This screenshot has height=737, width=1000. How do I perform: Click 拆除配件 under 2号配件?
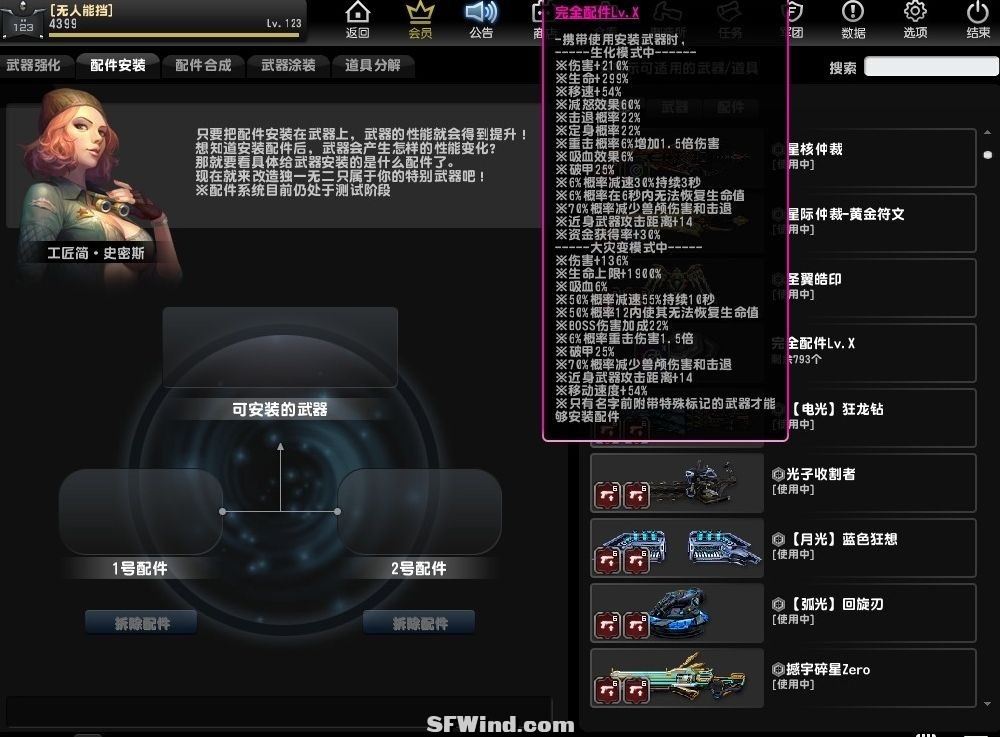(x=420, y=623)
